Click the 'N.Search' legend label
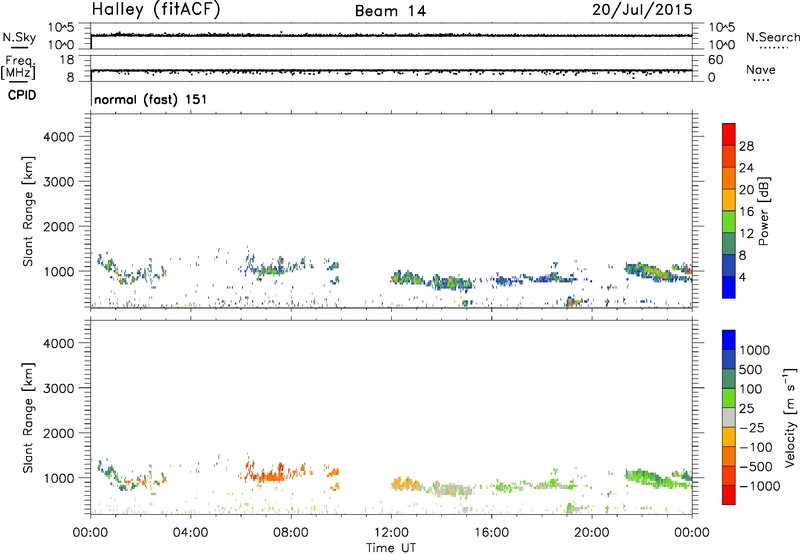The width and height of the screenshot is (800, 554). pyautogui.click(x=772, y=37)
